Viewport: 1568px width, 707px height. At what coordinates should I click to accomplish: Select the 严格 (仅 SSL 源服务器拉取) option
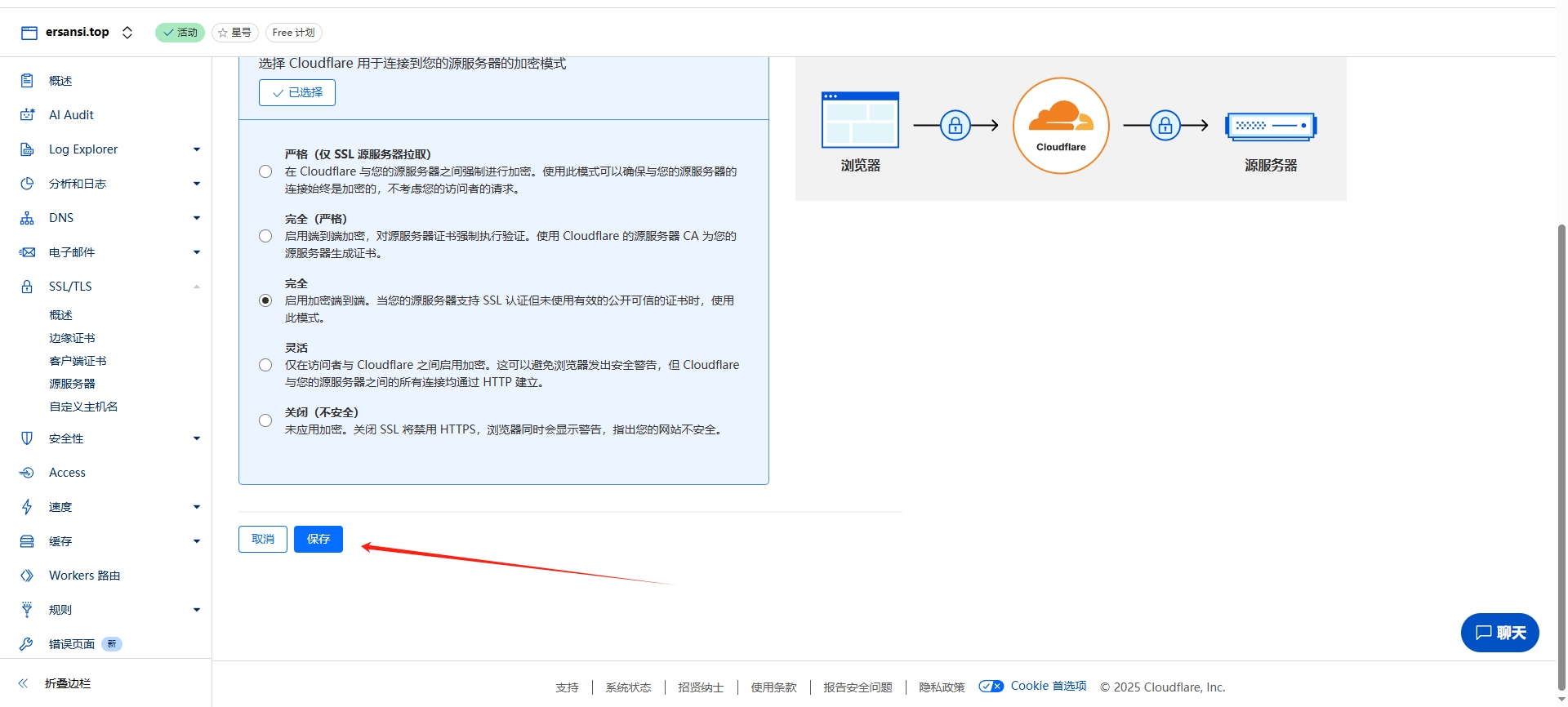[265, 171]
